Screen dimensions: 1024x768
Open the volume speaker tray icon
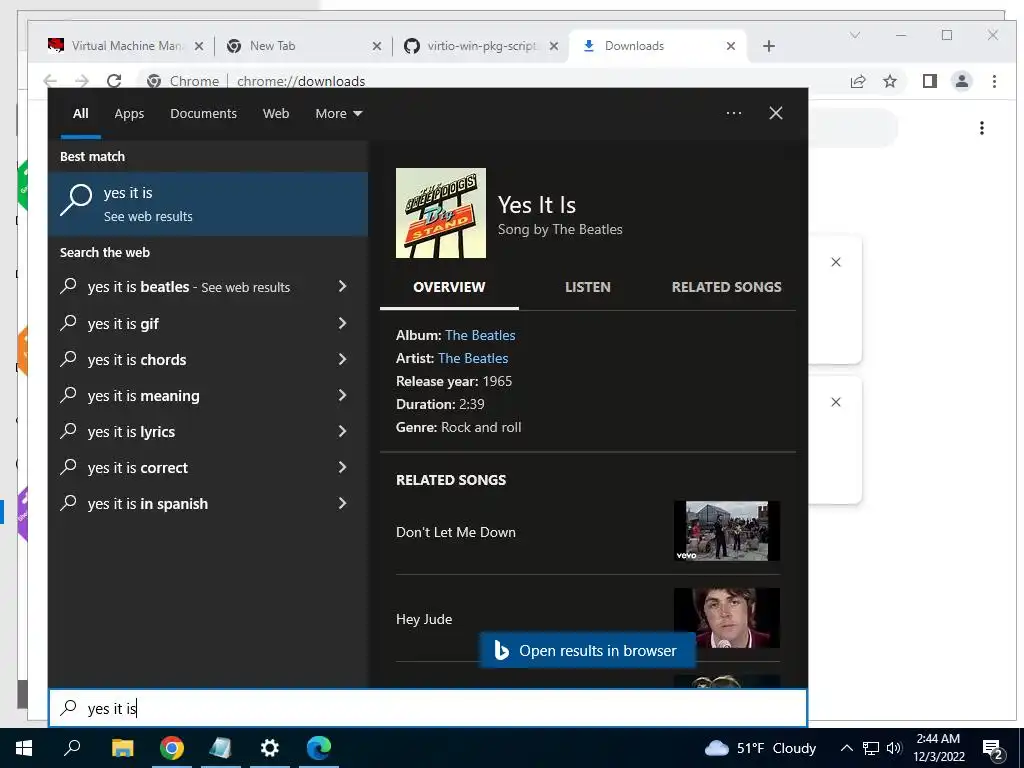click(894, 748)
